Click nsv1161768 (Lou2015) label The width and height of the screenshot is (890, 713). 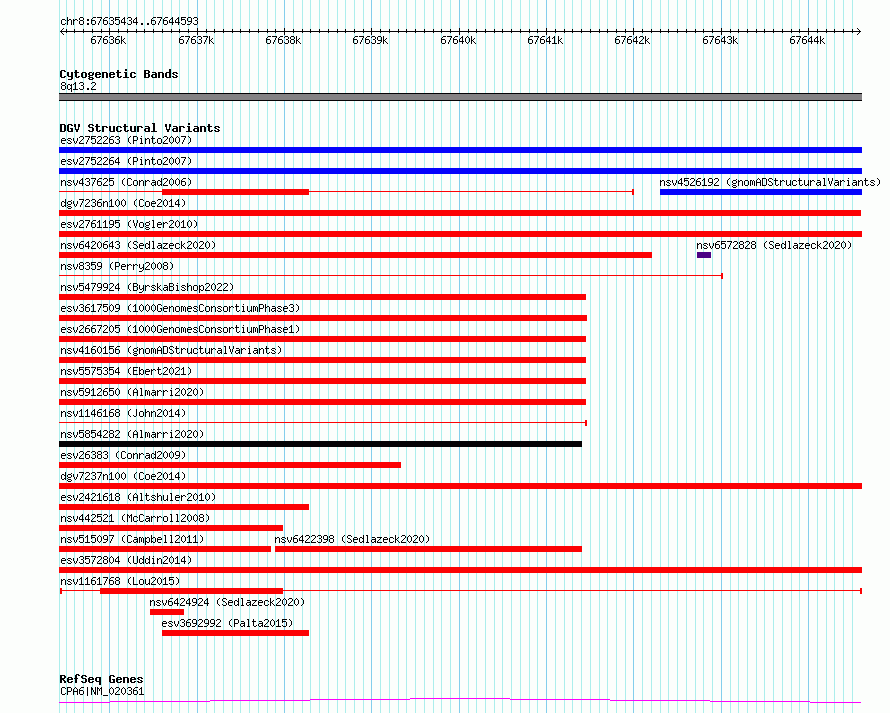click(x=120, y=581)
